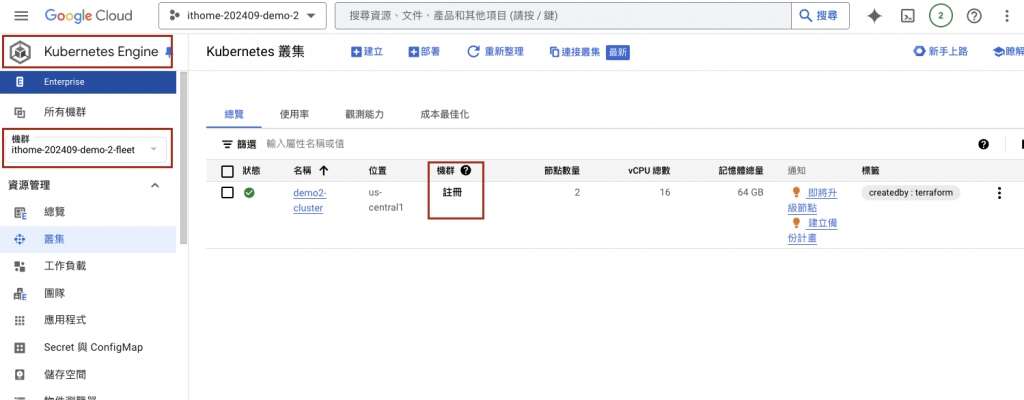Click the black help icon beside the filter bar

pos(984,144)
